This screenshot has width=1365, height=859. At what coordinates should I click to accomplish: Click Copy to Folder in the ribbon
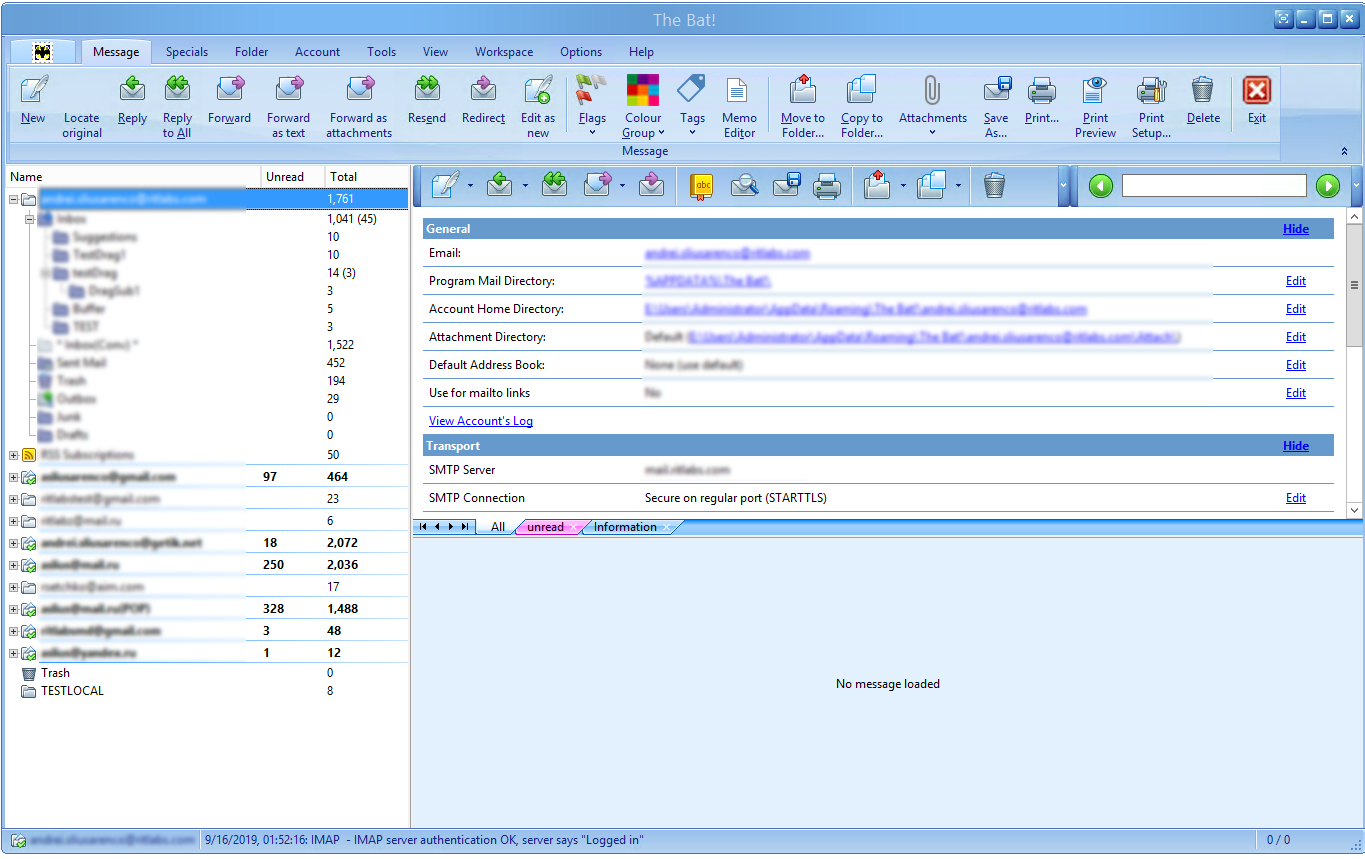coord(862,106)
